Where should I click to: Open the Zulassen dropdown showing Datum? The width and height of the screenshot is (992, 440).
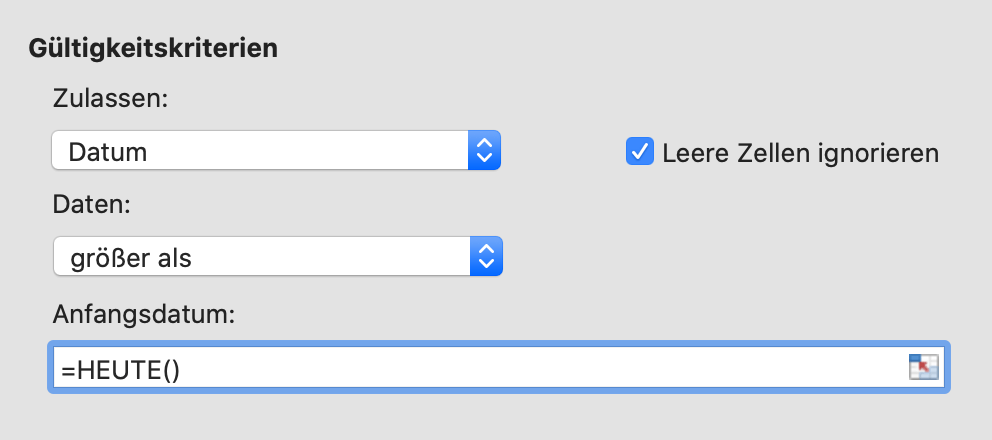point(276,150)
